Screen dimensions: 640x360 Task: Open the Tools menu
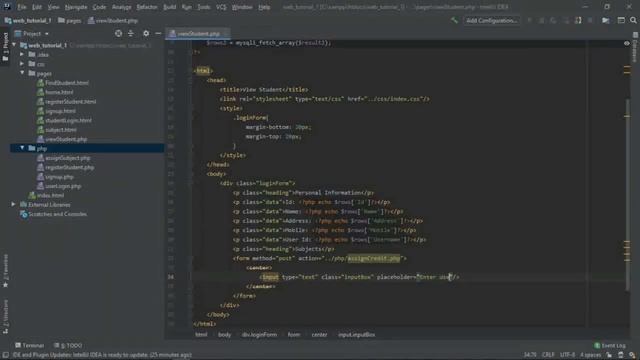click(x=204, y=7)
